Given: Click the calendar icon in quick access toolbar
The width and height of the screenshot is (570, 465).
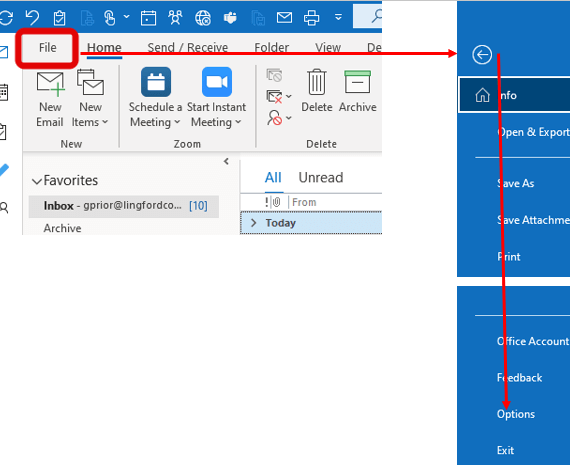Looking at the screenshot, I should 148,17.
